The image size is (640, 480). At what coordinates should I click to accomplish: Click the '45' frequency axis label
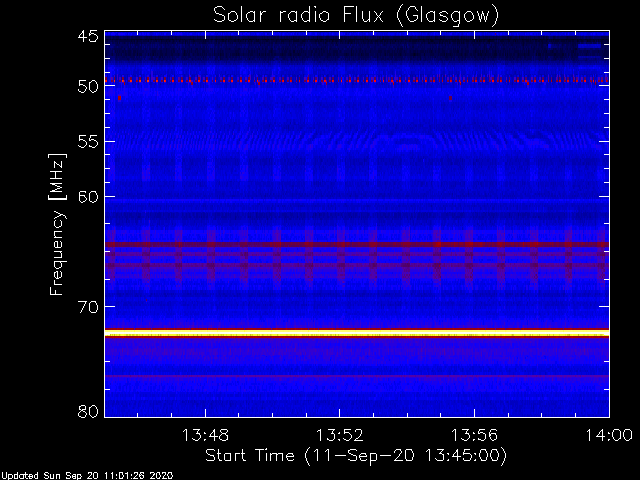[x=88, y=36]
